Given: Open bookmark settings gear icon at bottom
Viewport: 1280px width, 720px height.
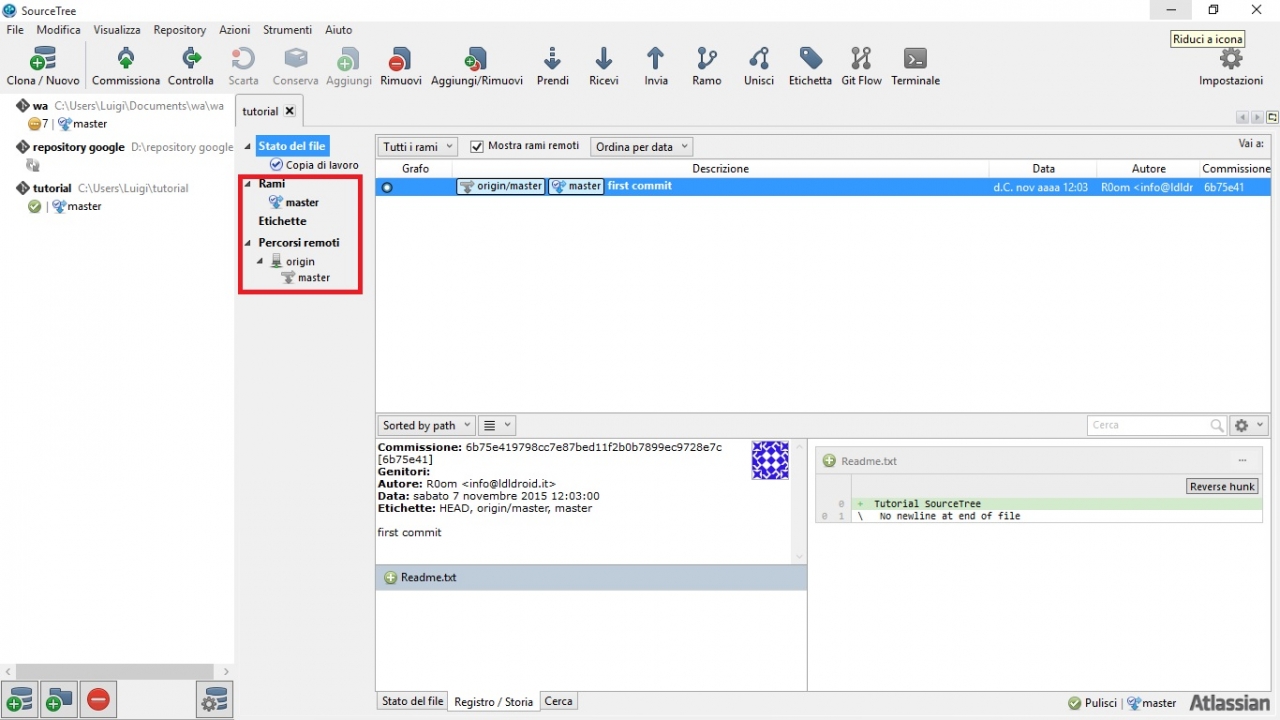Looking at the screenshot, I should (x=215, y=699).
